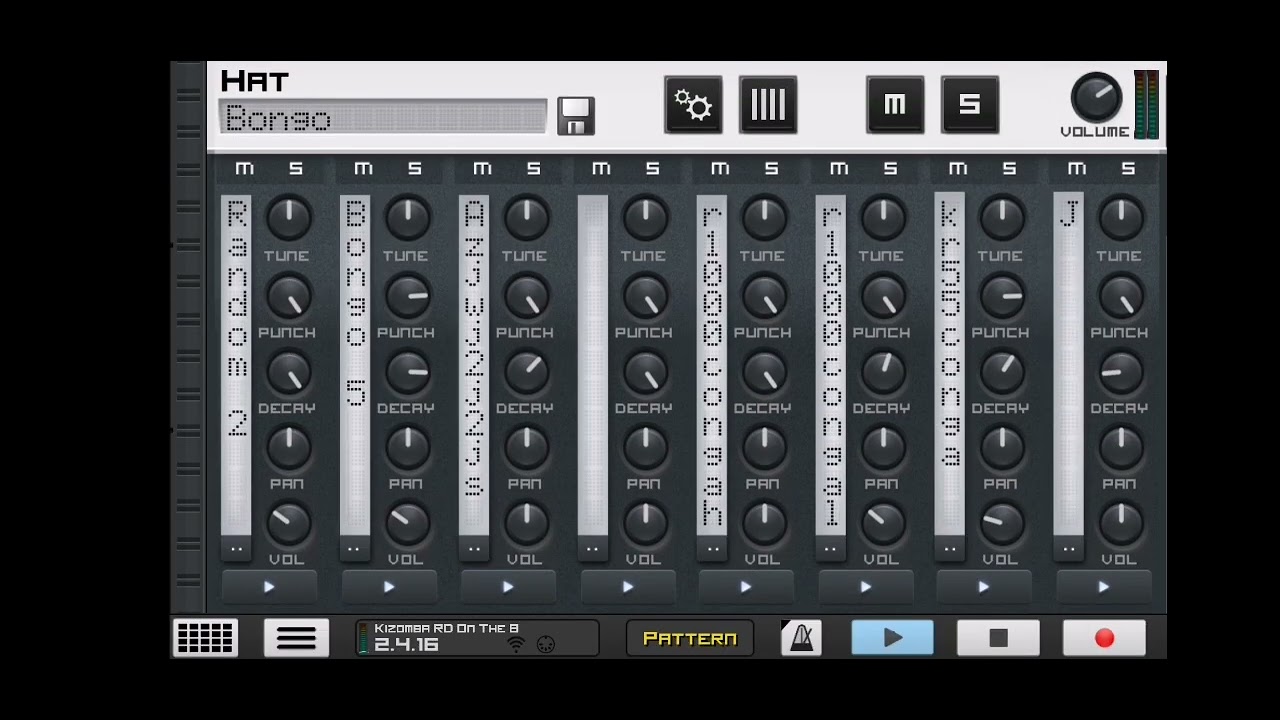Mute the Bongo 5 channel
The image size is (1280, 720).
tap(363, 169)
